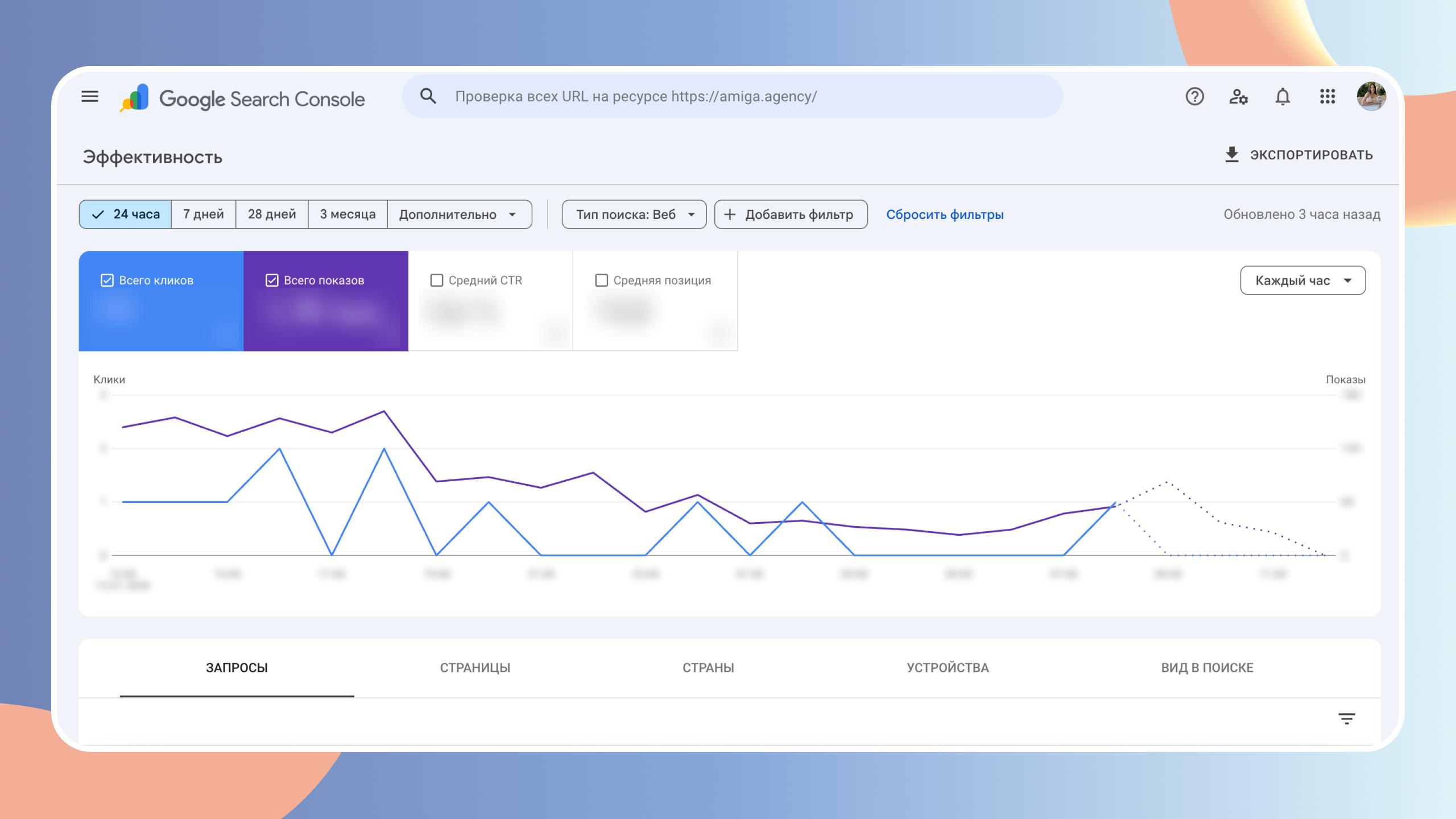
Task: Uncheck the Всего кликов checkbox
Action: point(107,280)
